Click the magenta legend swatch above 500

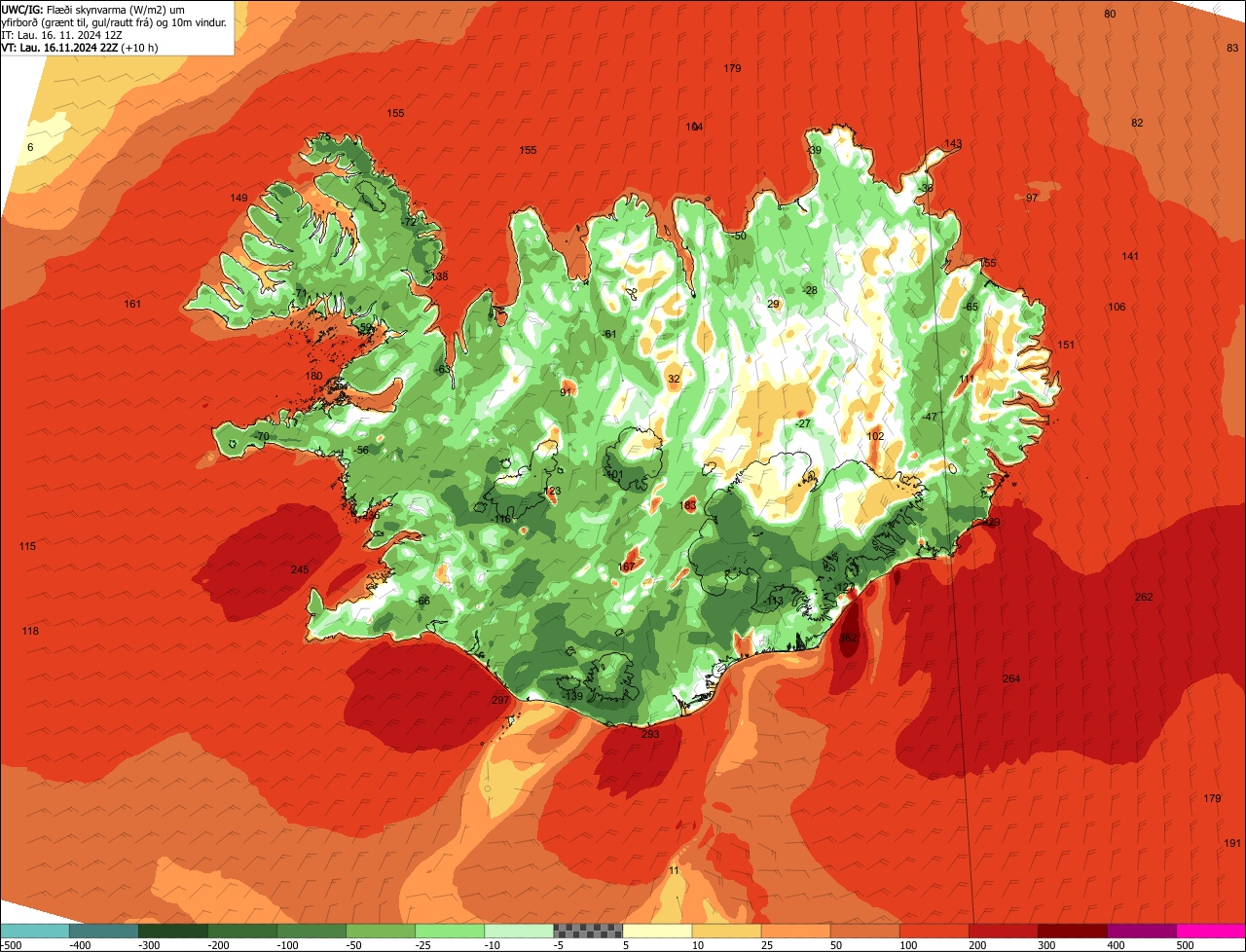pos(1211,931)
